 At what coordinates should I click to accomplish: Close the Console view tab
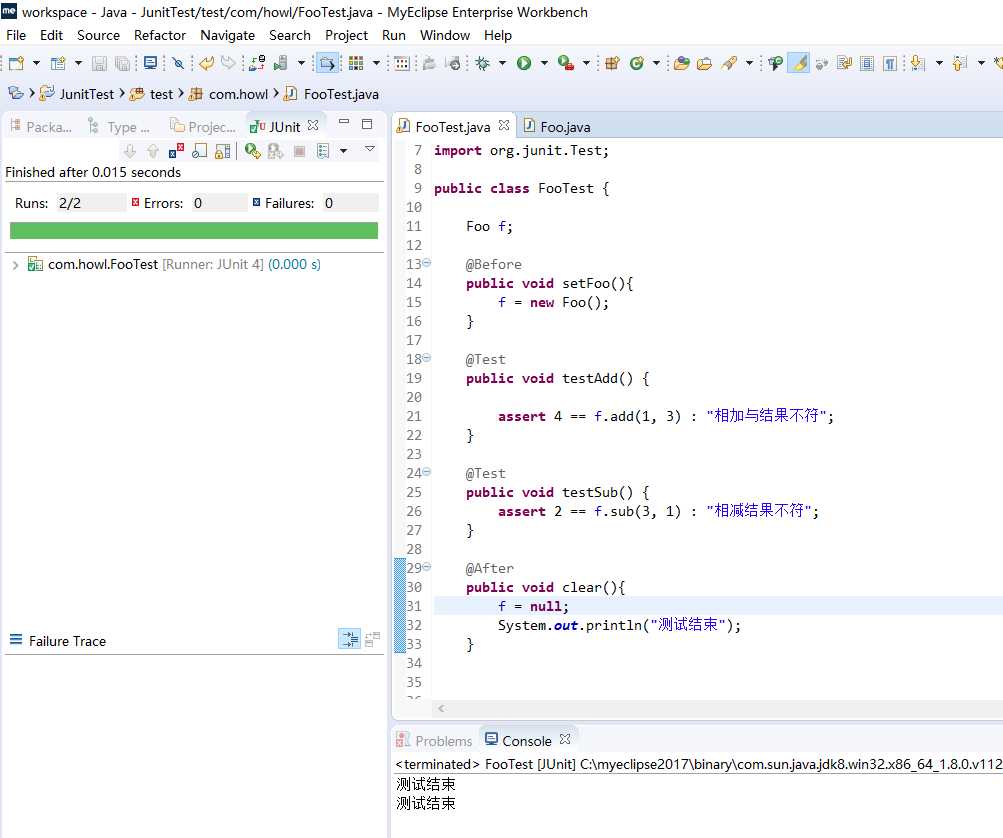pos(565,739)
